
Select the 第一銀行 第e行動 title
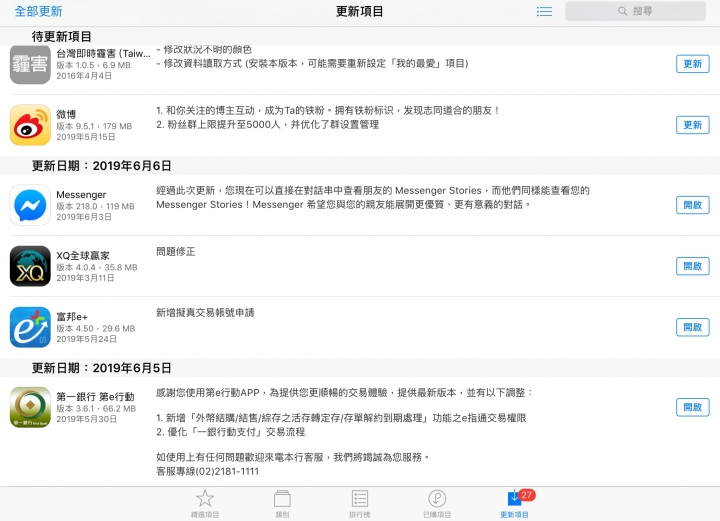(x=95, y=397)
